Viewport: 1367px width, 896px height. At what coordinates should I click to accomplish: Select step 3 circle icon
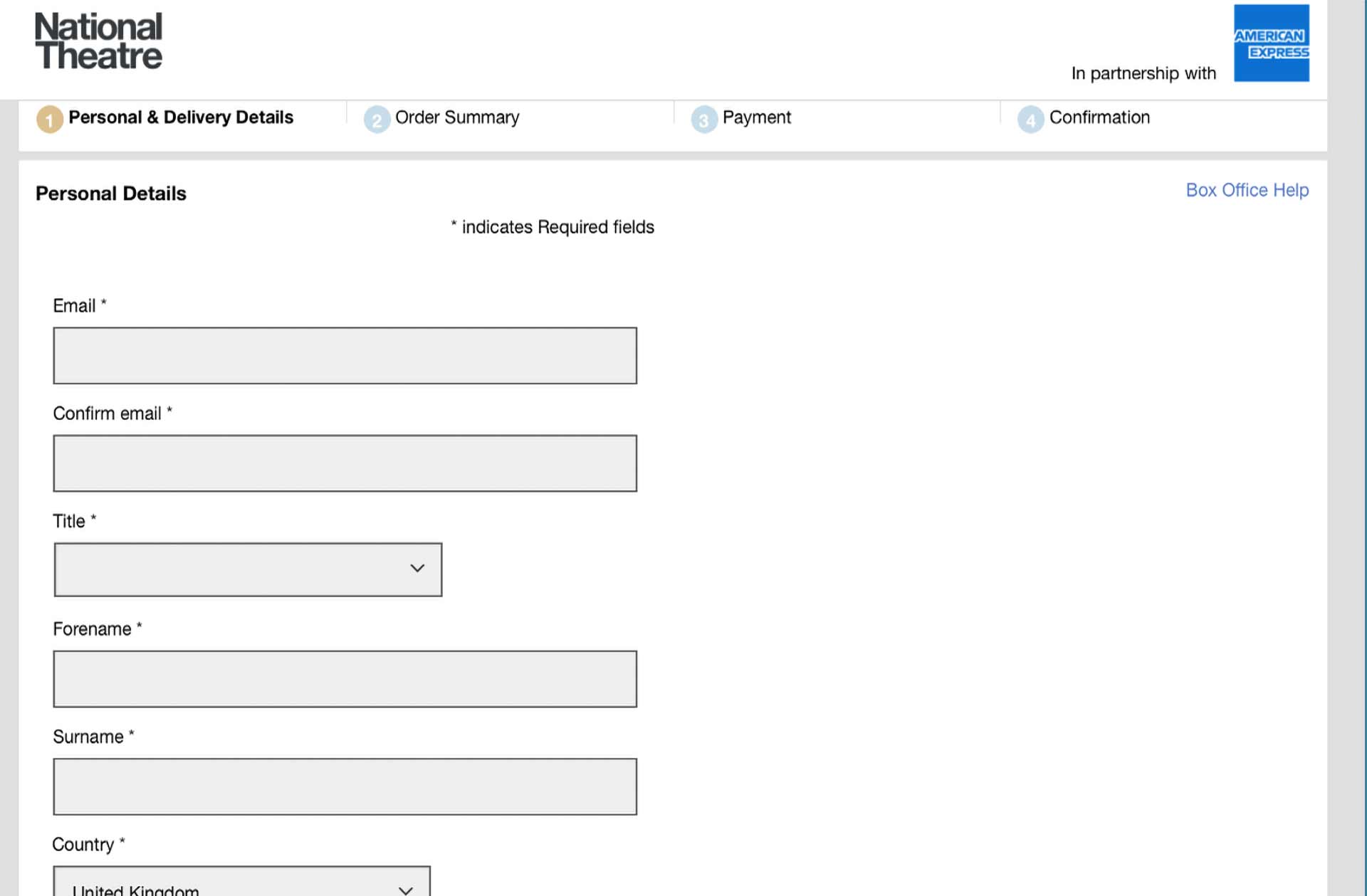point(703,119)
